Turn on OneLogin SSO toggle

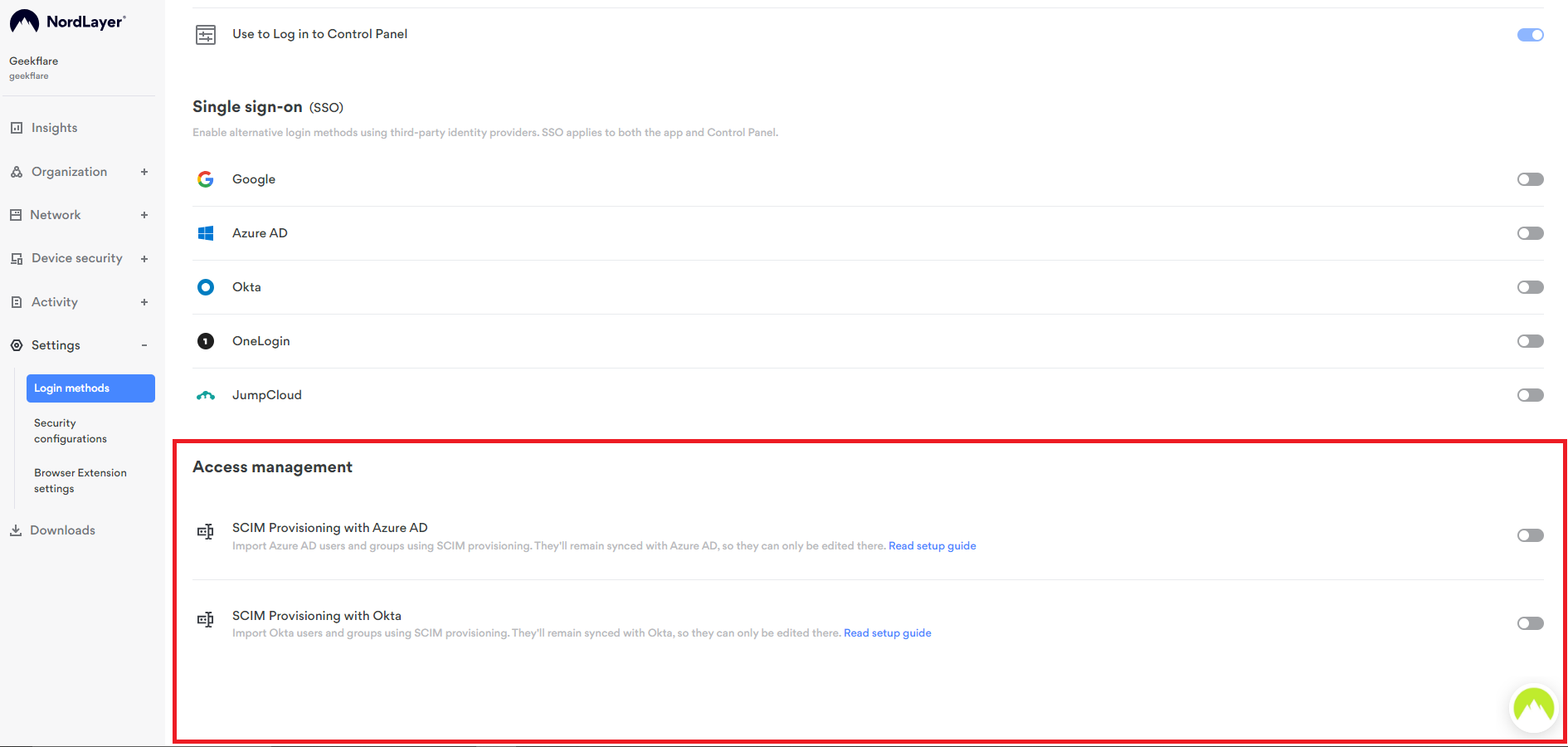click(1531, 341)
